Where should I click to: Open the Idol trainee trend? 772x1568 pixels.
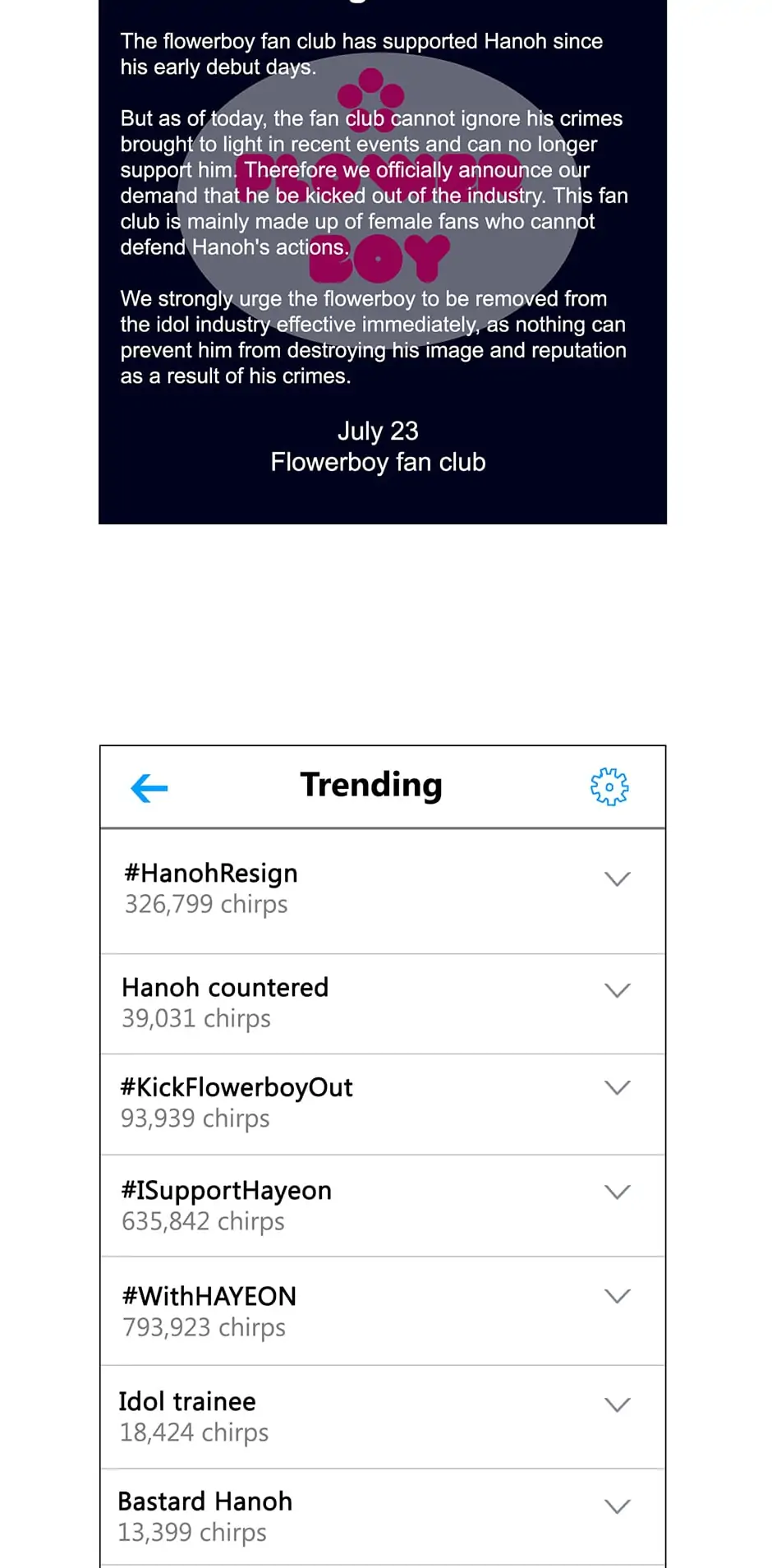187,1401
